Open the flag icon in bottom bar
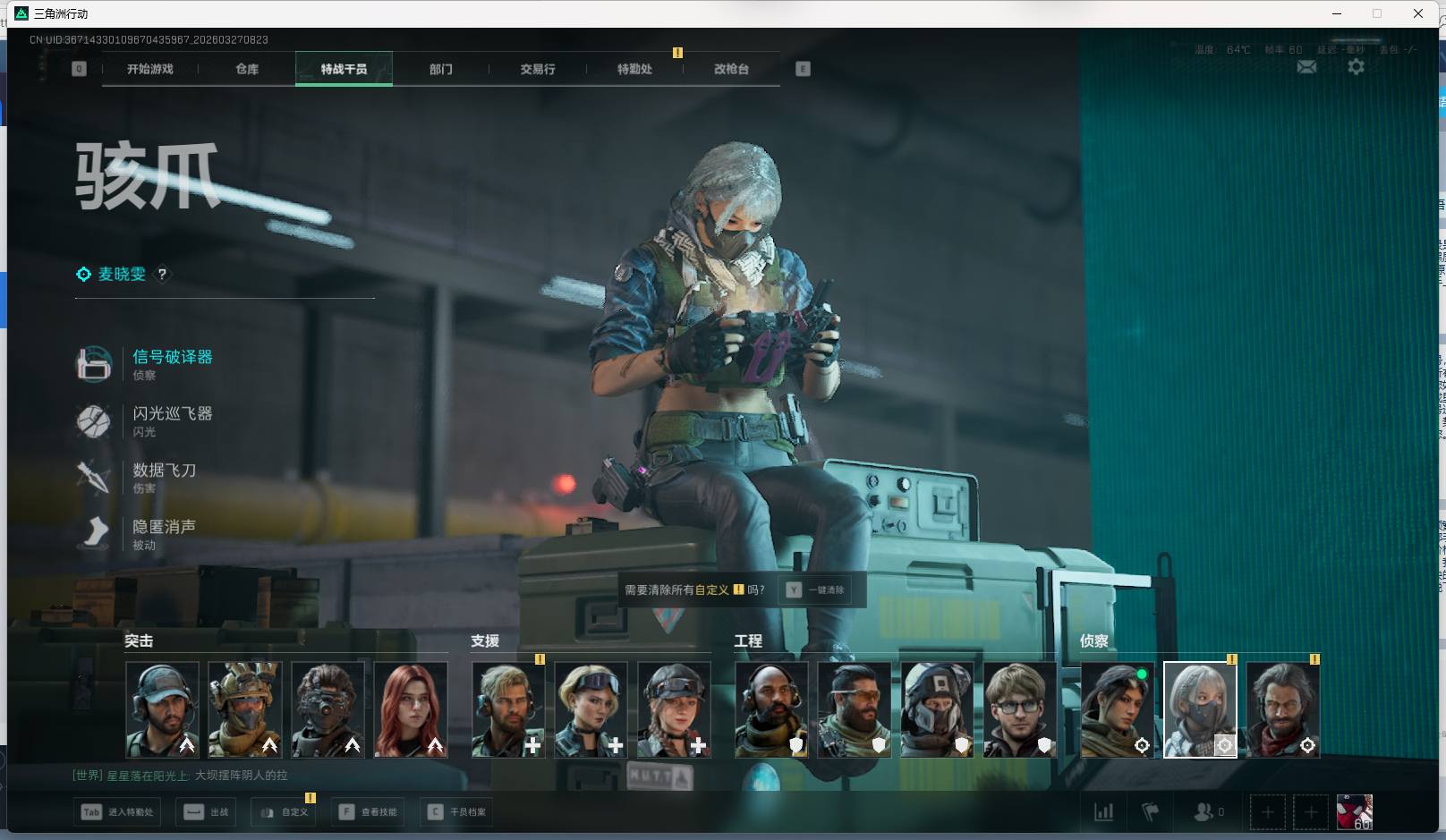Viewport: 1446px width, 840px height. (1150, 812)
